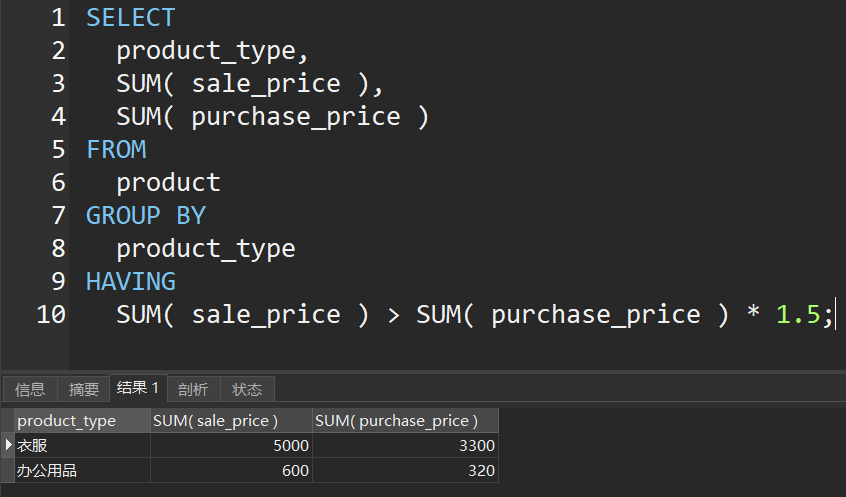Switch to the 信息 tab
The width and height of the screenshot is (846, 497).
click(x=30, y=389)
